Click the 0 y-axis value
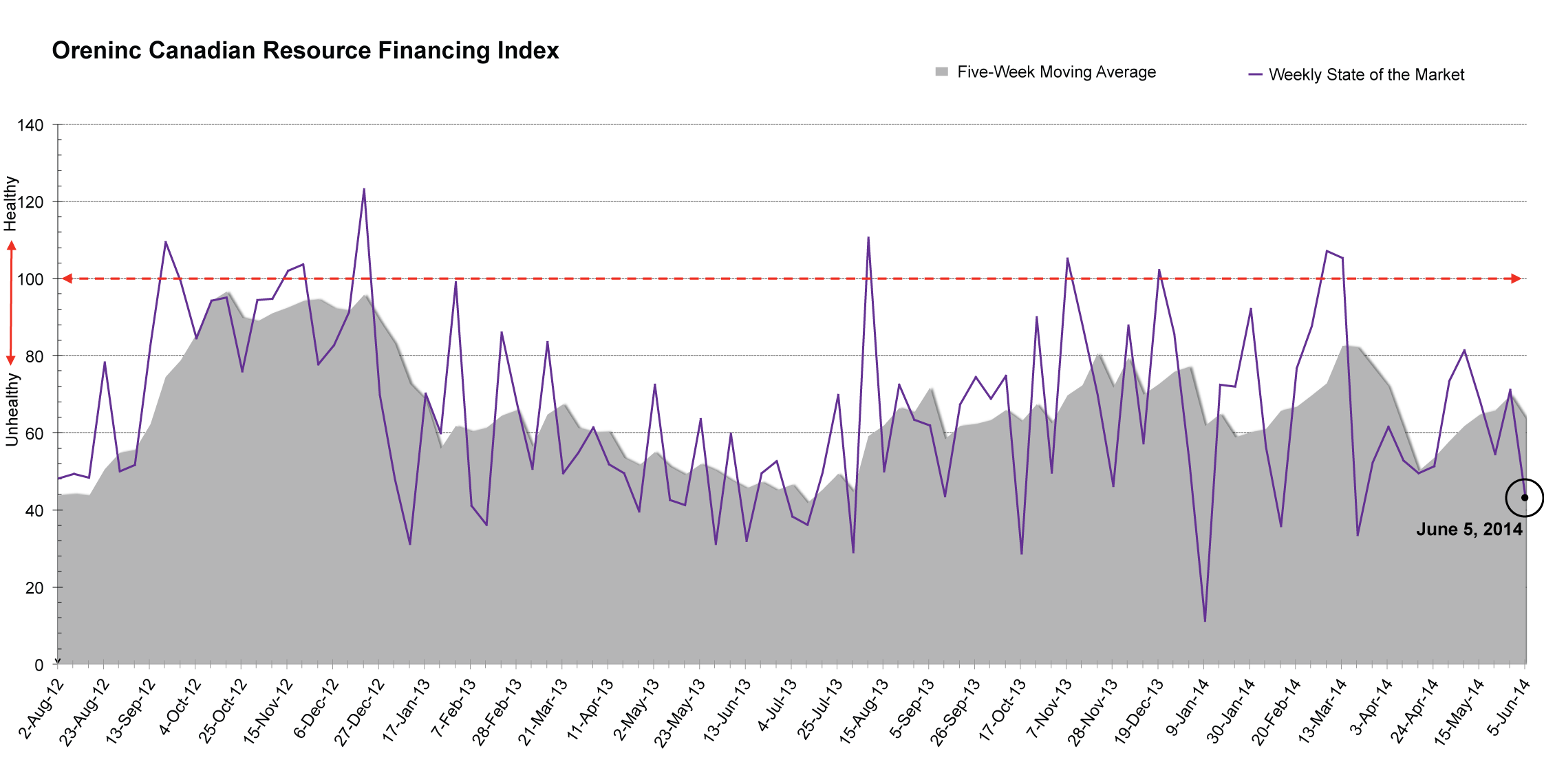The image size is (1544, 784). [39, 665]
